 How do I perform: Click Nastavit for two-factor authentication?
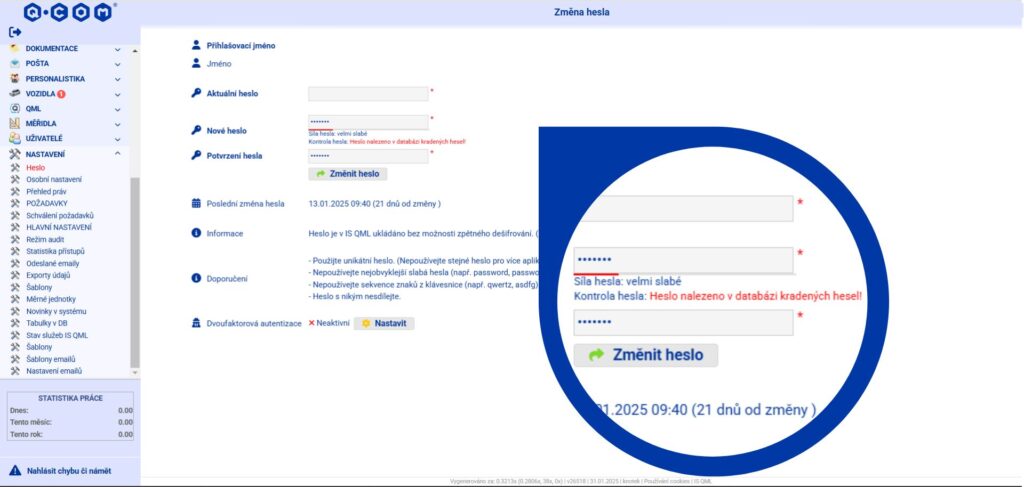[385, 324]
